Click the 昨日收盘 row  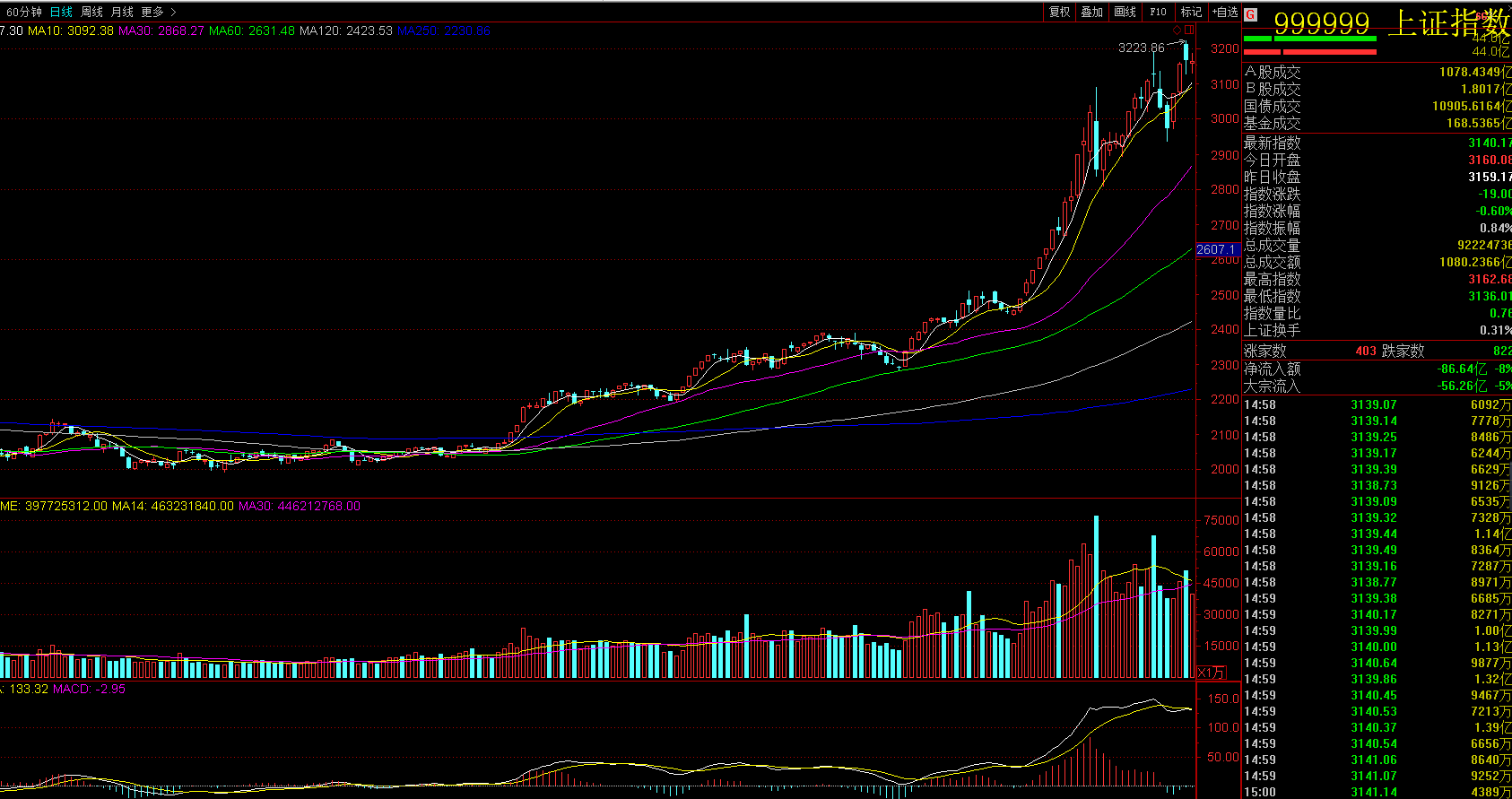click(1377, 177)
